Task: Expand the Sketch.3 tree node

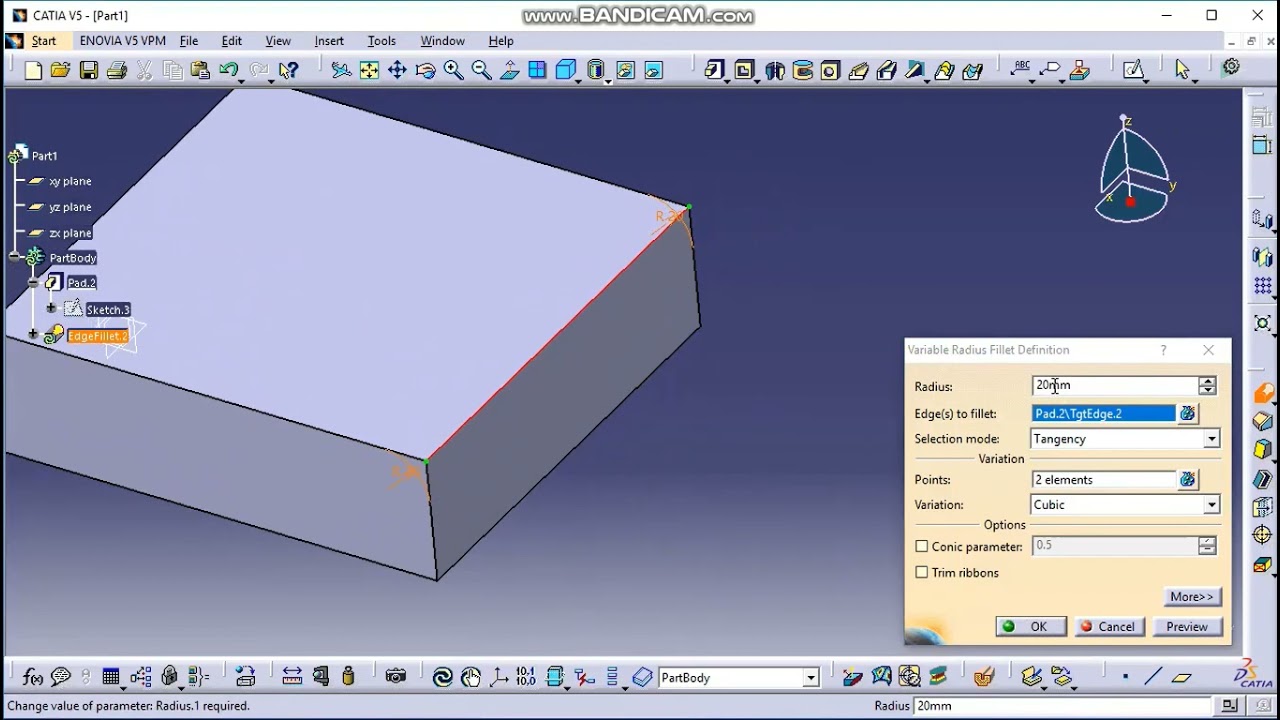Action: (52, 308)
